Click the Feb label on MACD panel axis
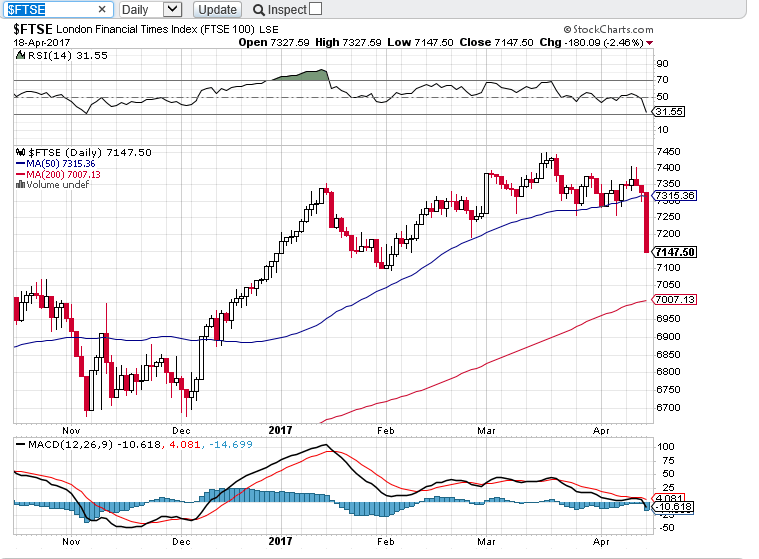Screen dimensions: 759x559 click(x=386, y=542)
